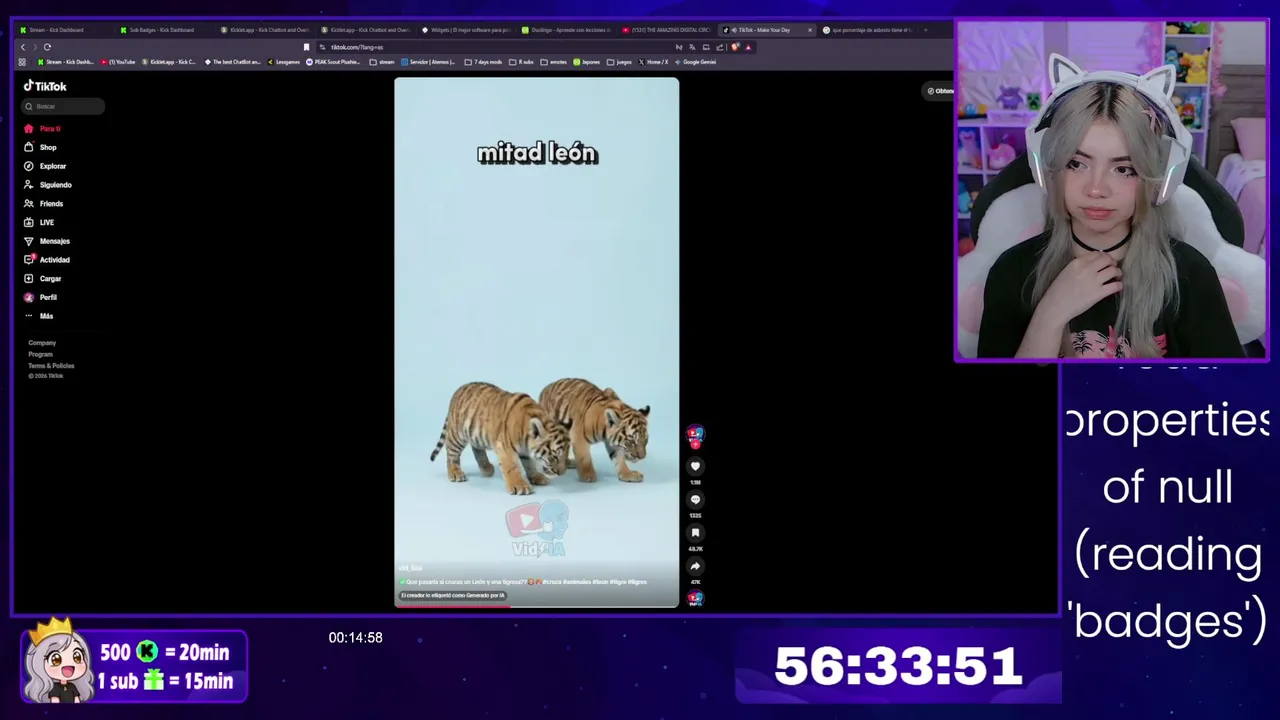Viewport: 1280px width, 720px height.
Task: Open the Friends section
Action: [x=44, y=203]
